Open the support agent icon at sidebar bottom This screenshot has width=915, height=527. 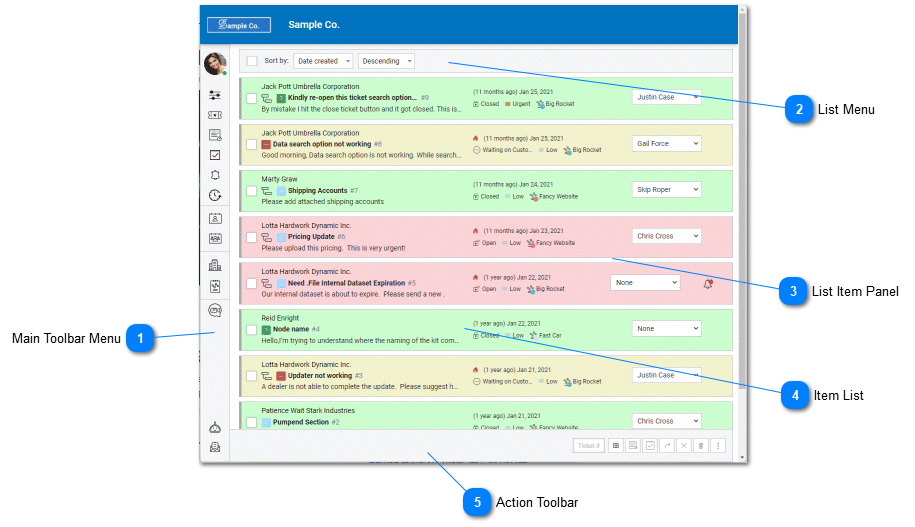click(215, 447)
